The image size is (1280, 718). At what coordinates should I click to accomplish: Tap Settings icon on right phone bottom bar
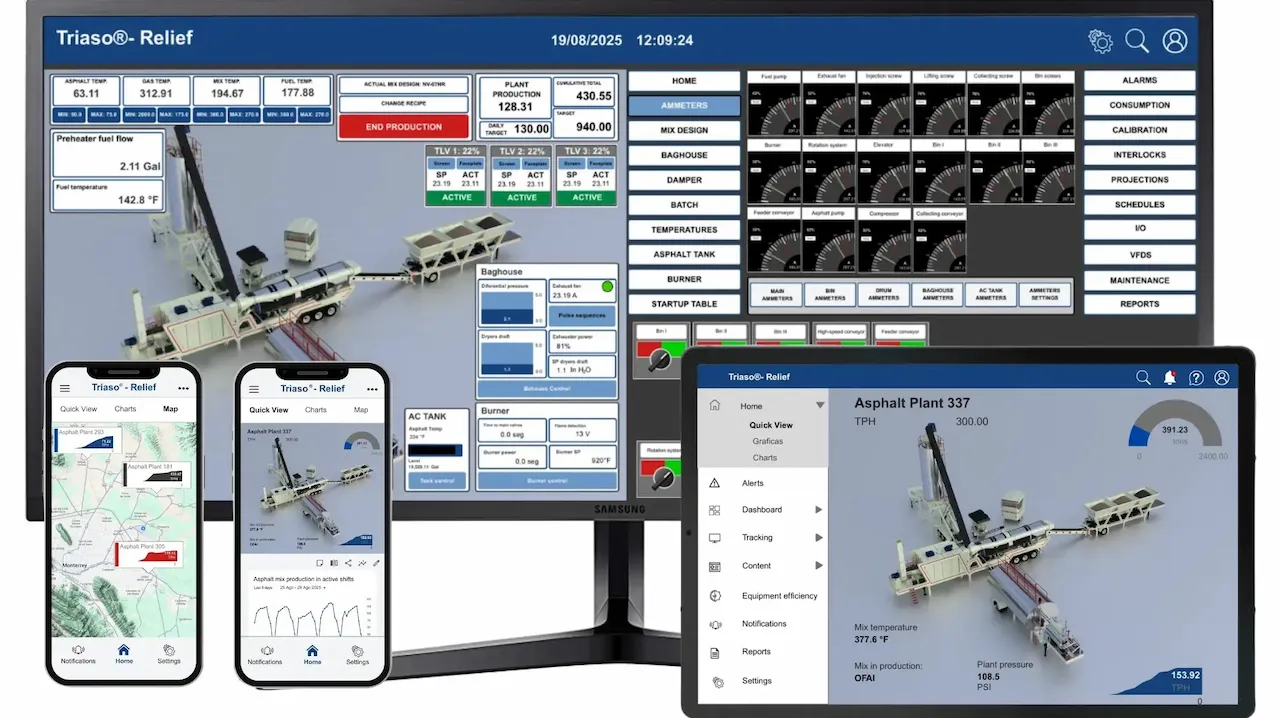pos(358,649)
